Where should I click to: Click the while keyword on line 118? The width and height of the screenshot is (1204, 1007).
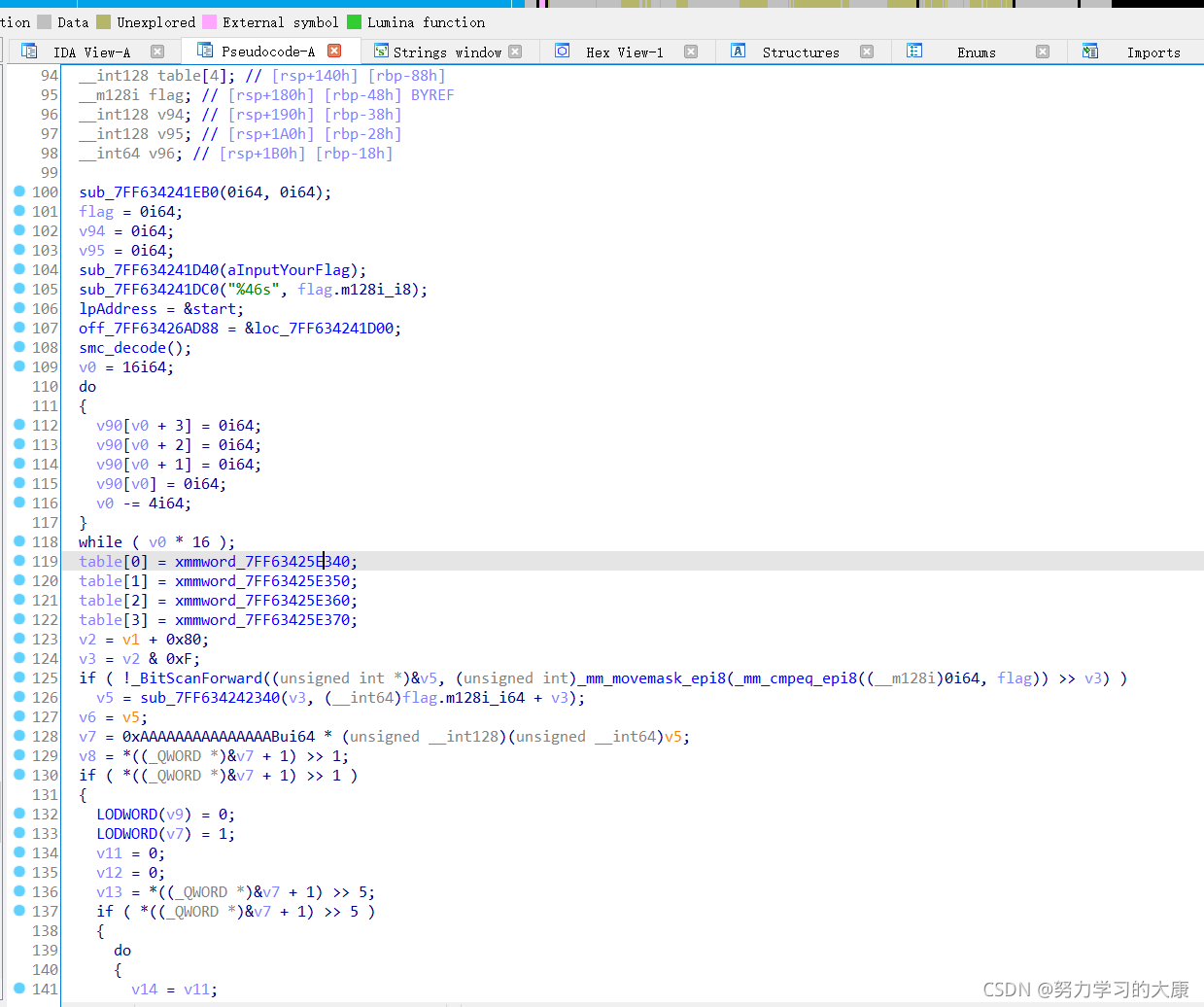pyautogui.click(x=100, y=542)
